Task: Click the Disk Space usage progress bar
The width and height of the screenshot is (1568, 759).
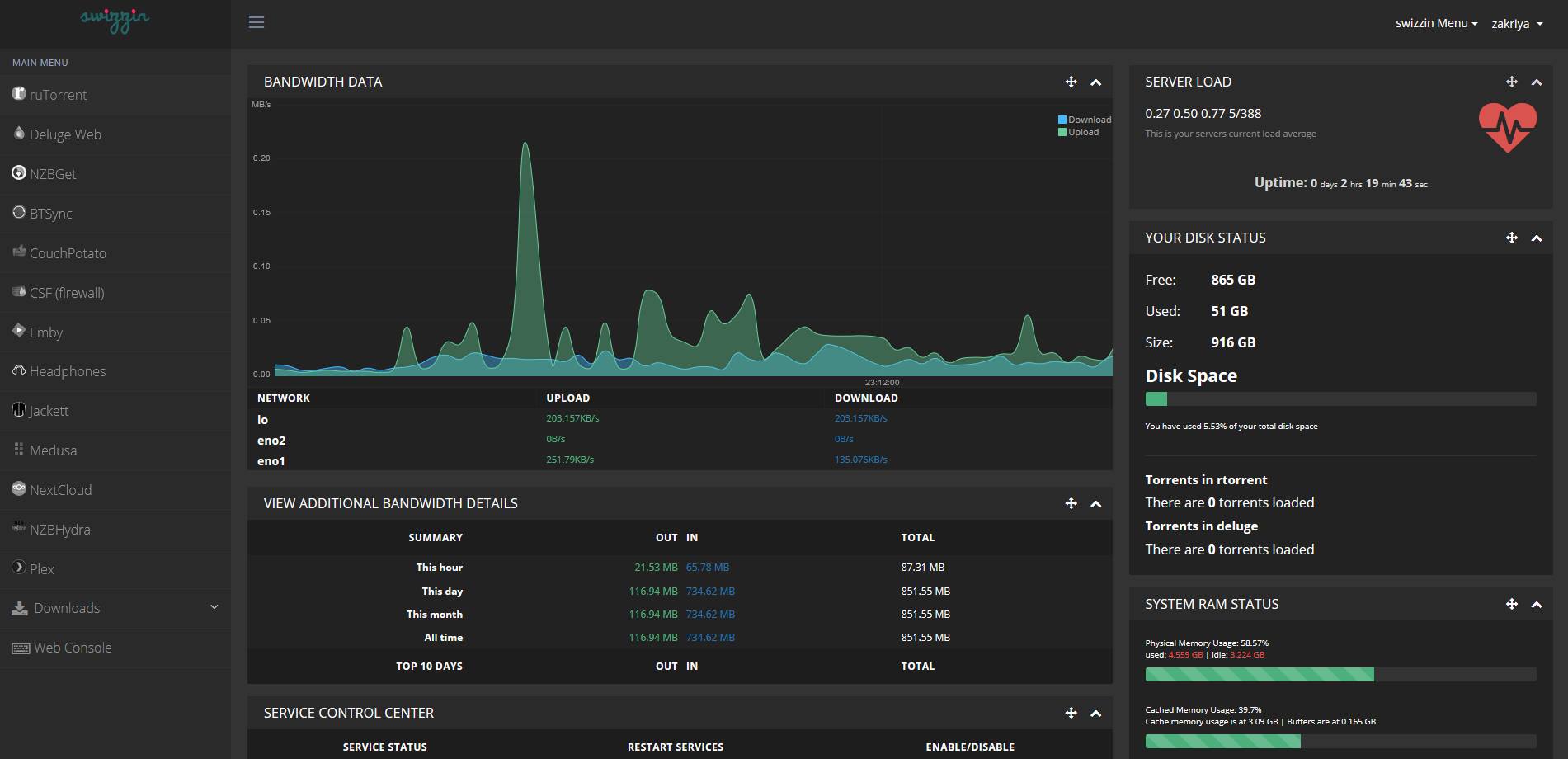Action: [x=1340, y=399]
